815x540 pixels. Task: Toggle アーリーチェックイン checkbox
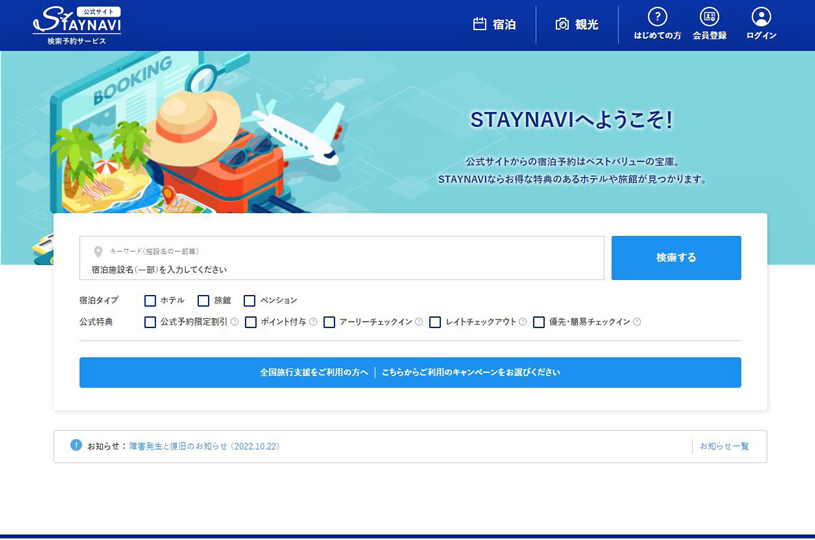tap(329, 322)
